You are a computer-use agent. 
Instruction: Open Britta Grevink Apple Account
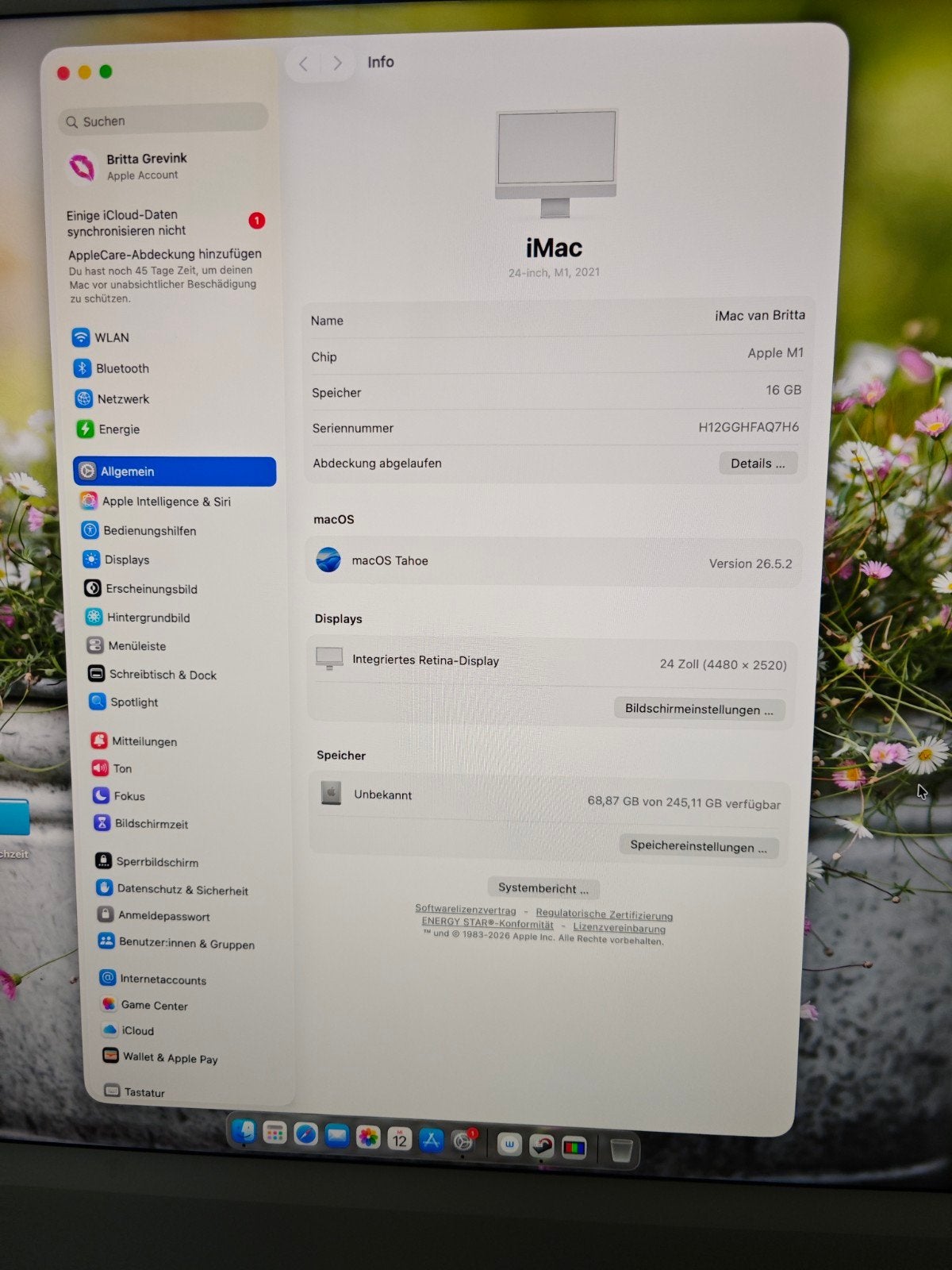point(129,166)
